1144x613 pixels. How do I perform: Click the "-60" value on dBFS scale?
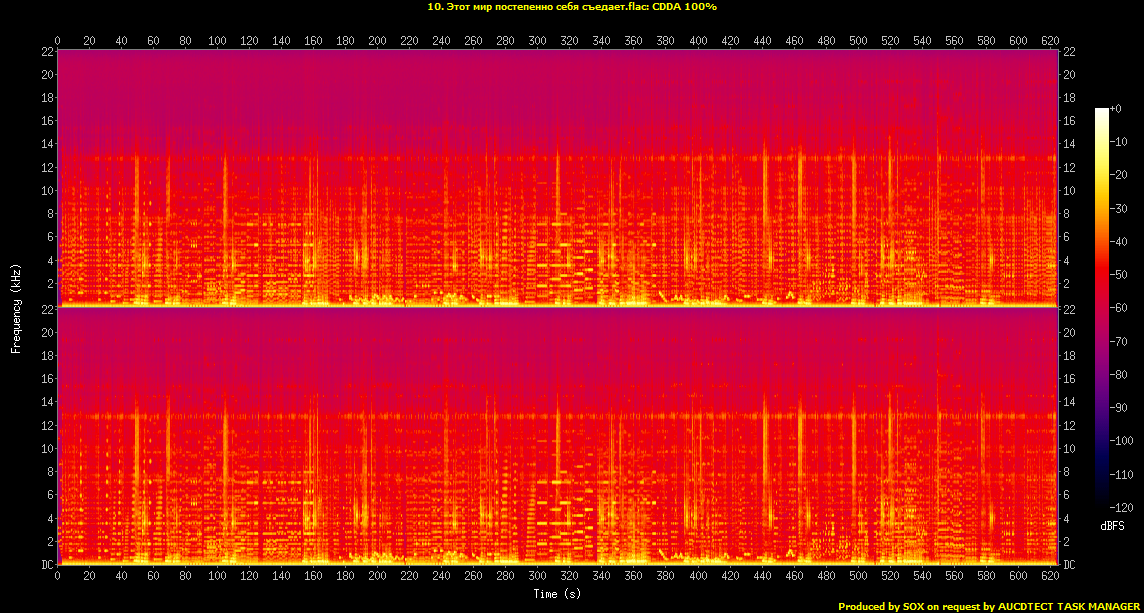1118,308
